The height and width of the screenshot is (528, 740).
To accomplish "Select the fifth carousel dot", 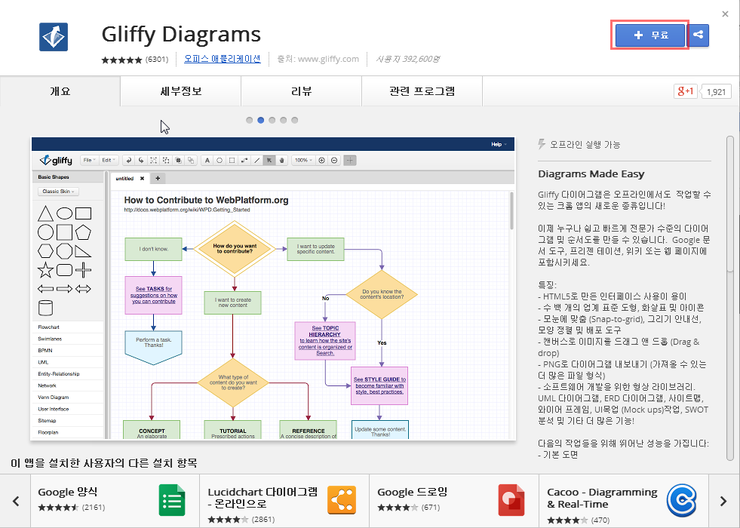I will click(x=294, y=120).
